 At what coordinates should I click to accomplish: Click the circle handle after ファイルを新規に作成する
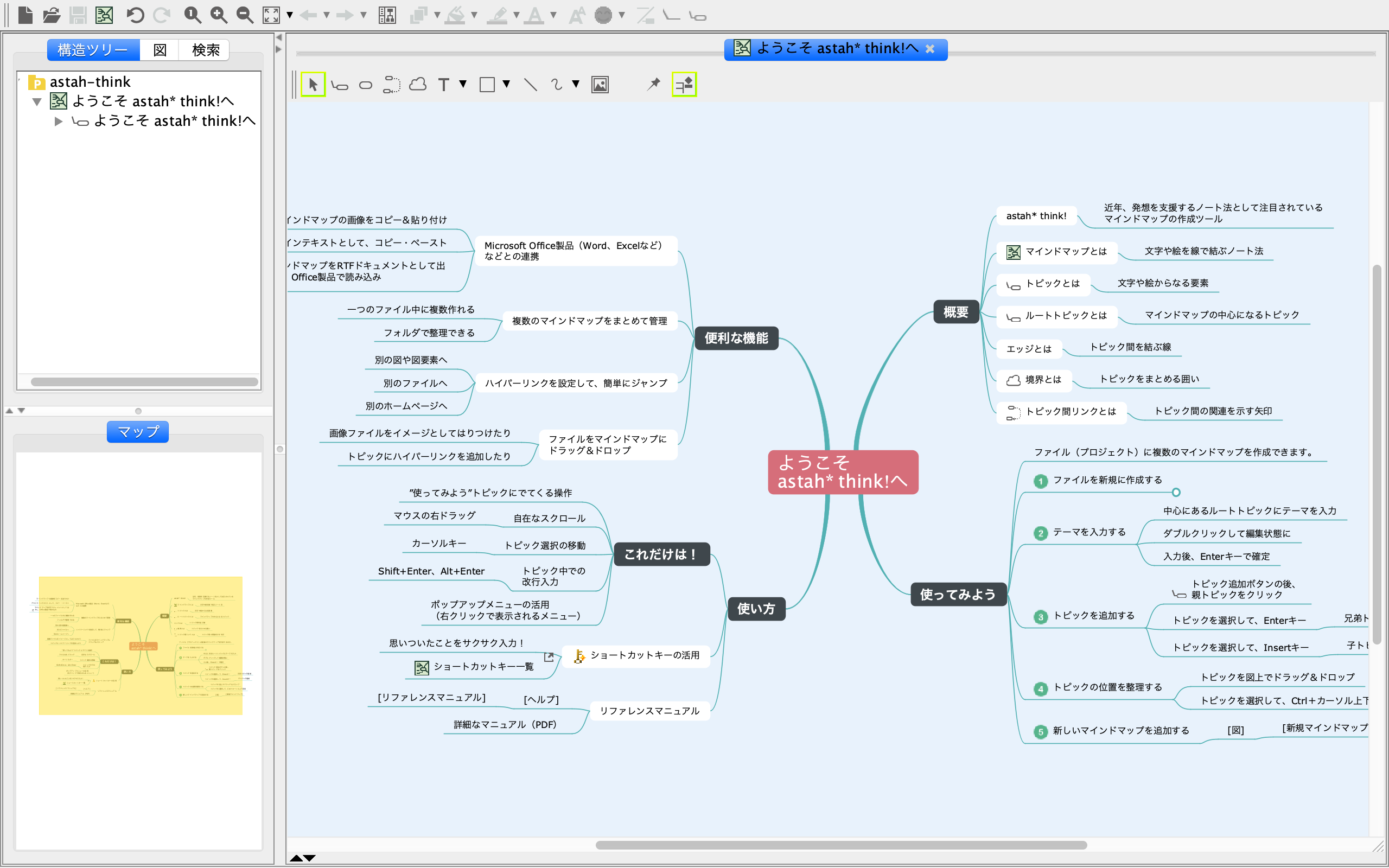1176,493
